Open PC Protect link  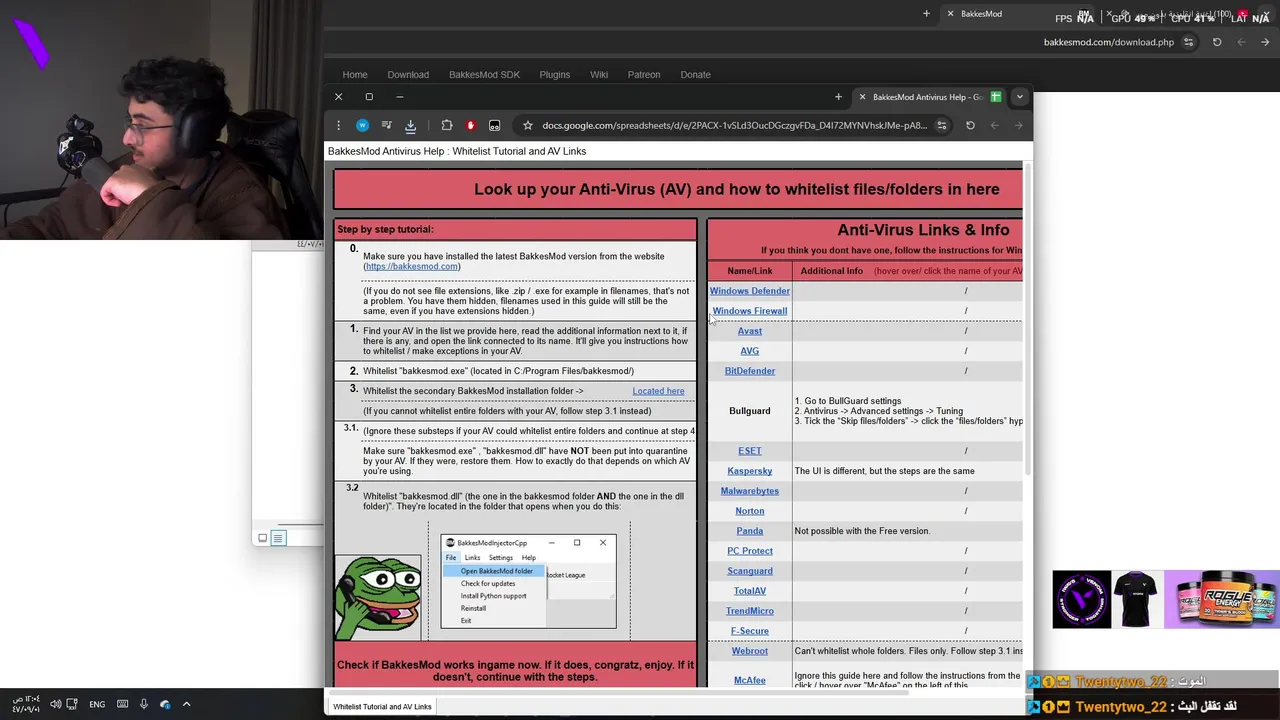(749, 551)
